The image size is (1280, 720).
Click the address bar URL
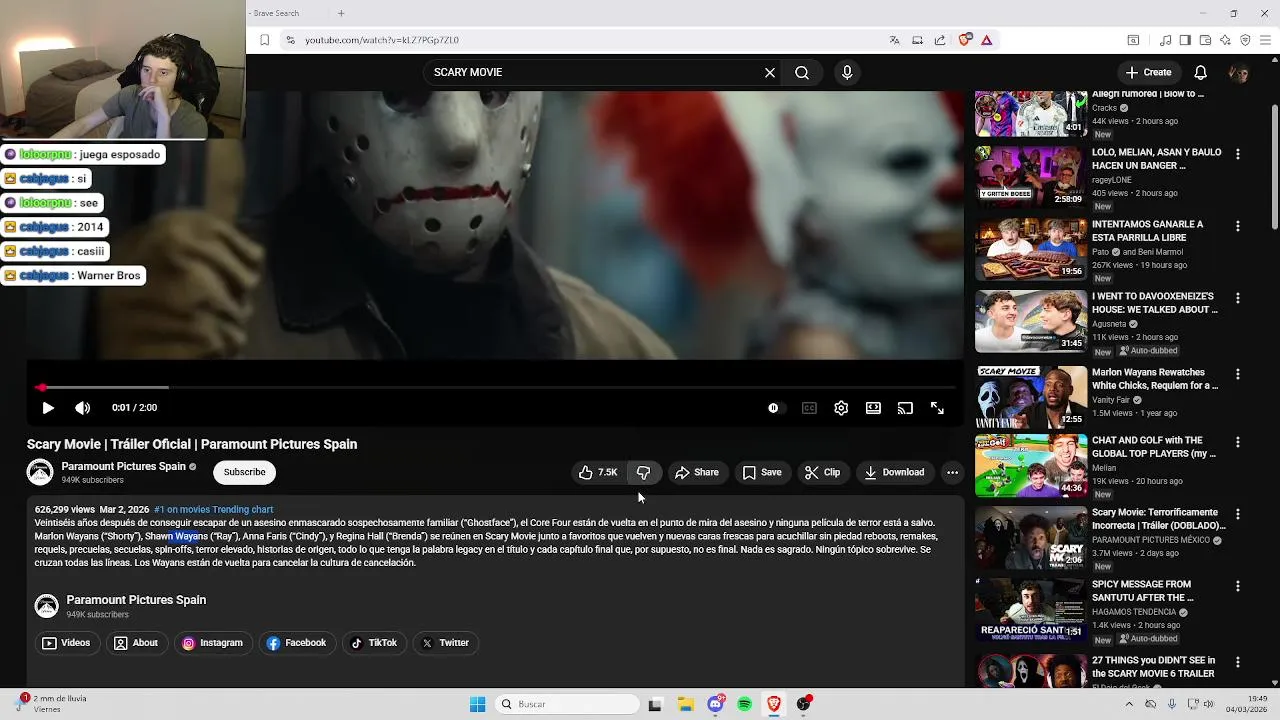382,40
